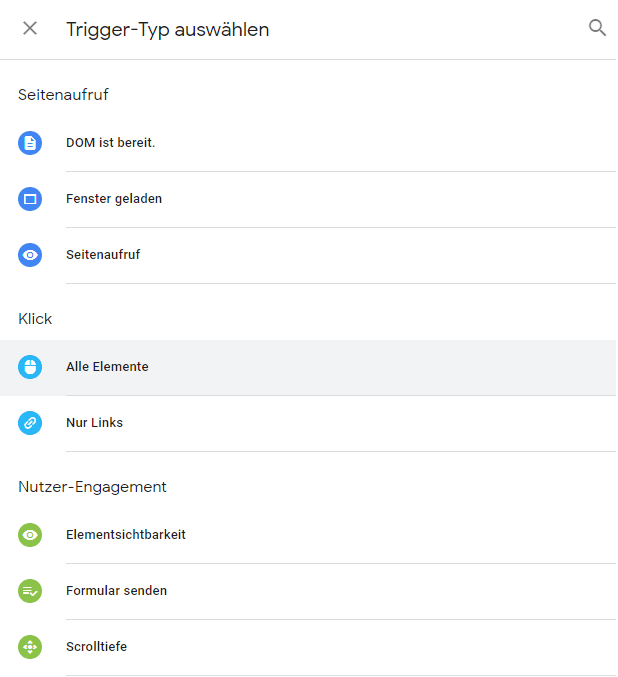Choose the Scrolltiefe trigger type
Viewport: 618px width, 677px height.
coord(96,647)
